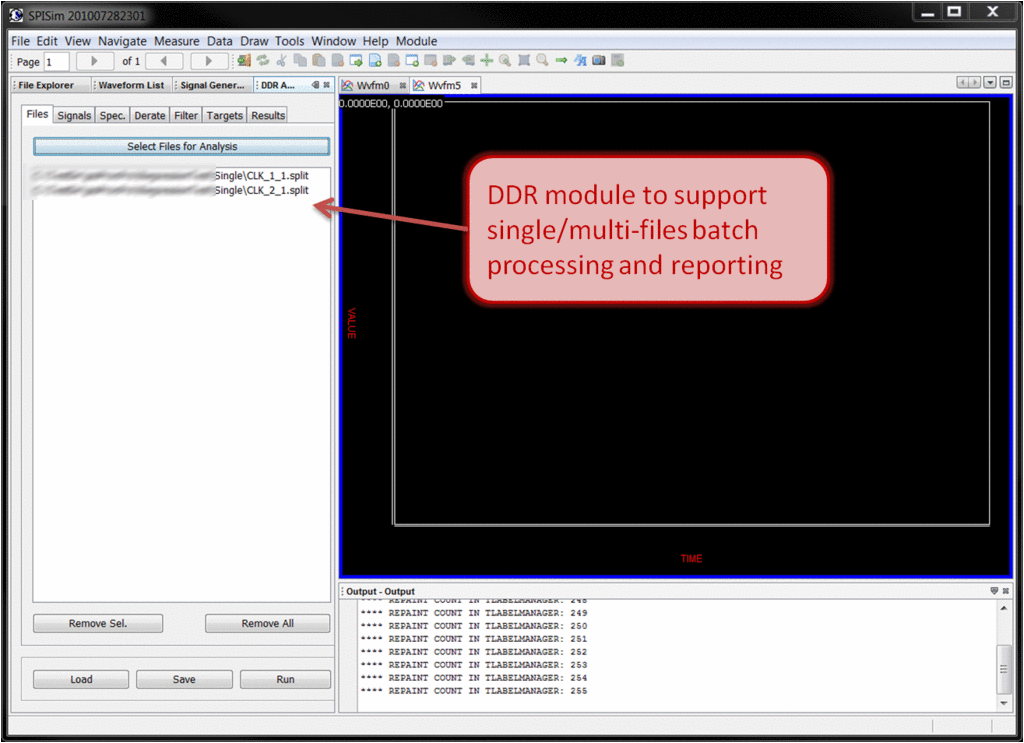The height and width of the screenshot is (743, 1024).
Task: Click the Run button
Action: pos(285,680)
